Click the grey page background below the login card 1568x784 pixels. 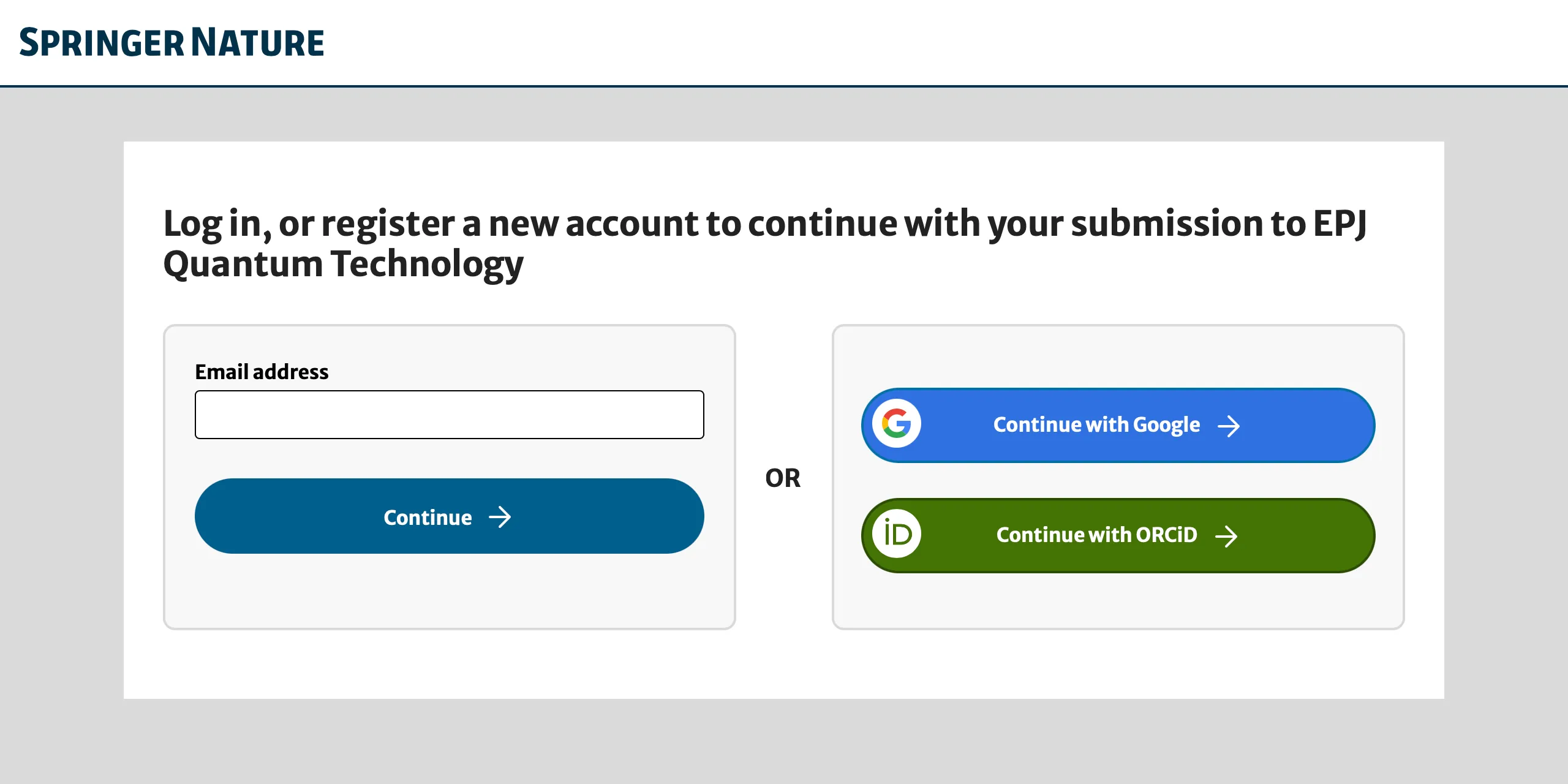click(784, 741)
